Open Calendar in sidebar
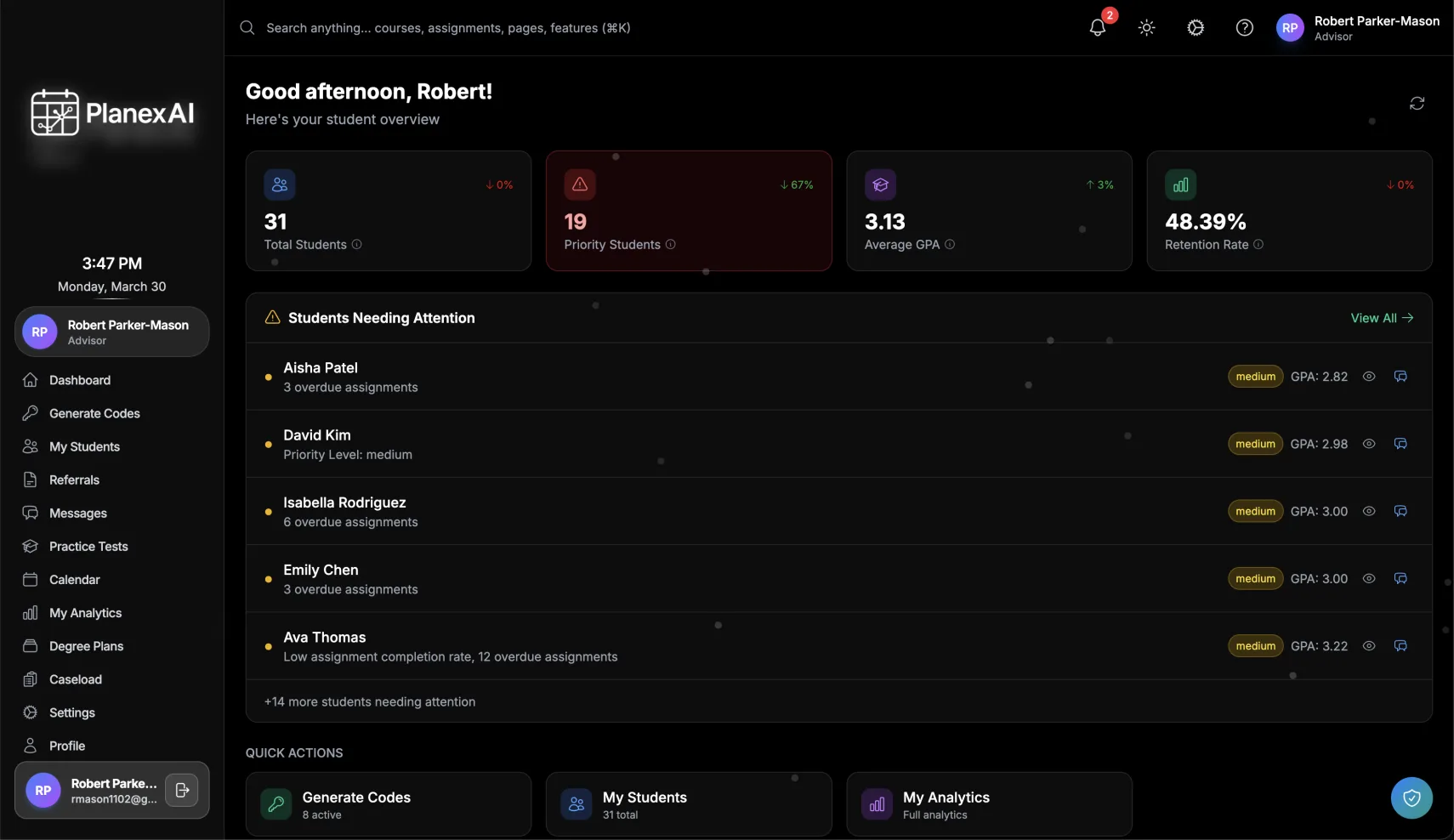The width and height of the screenshot is (1454, 840). tap(111, 580)
